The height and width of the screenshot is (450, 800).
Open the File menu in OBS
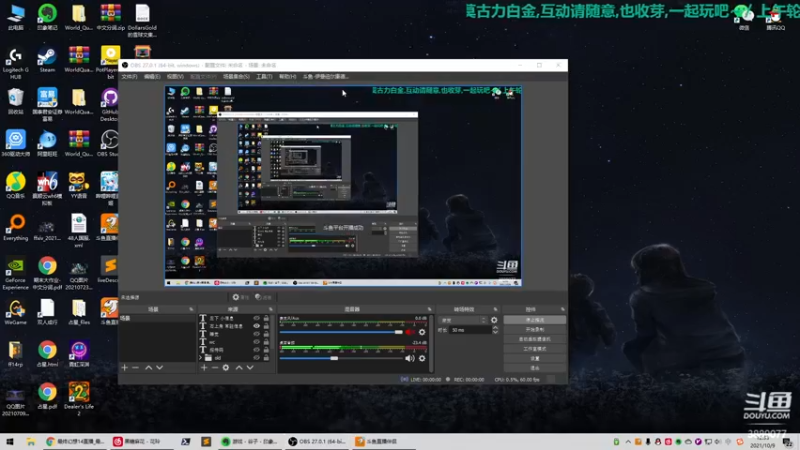pyautogui.click(x=129, y=77)
